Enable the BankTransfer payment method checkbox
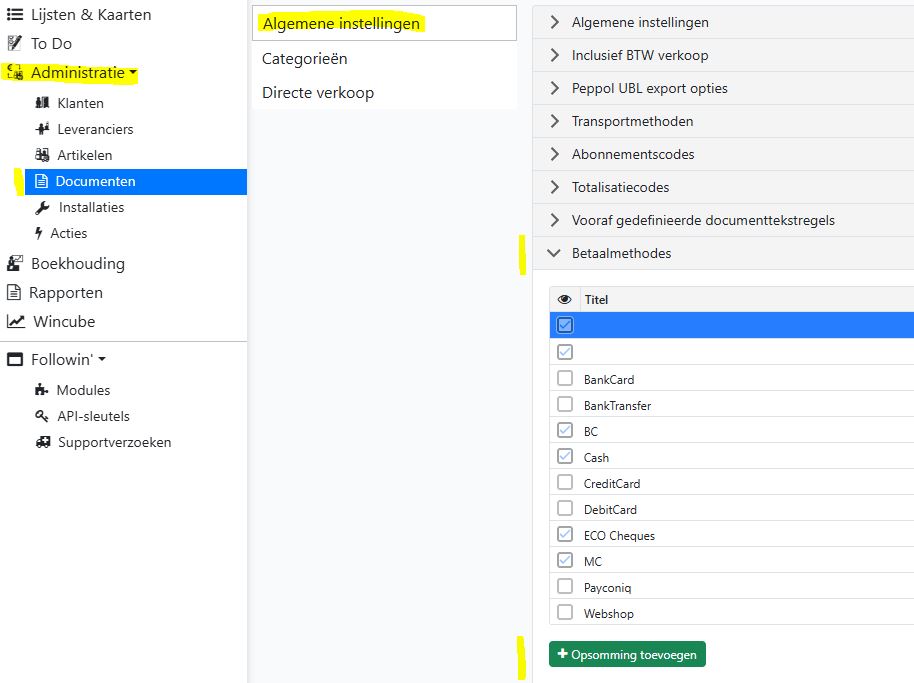This screenshot has width=914, height=683. 565,404
